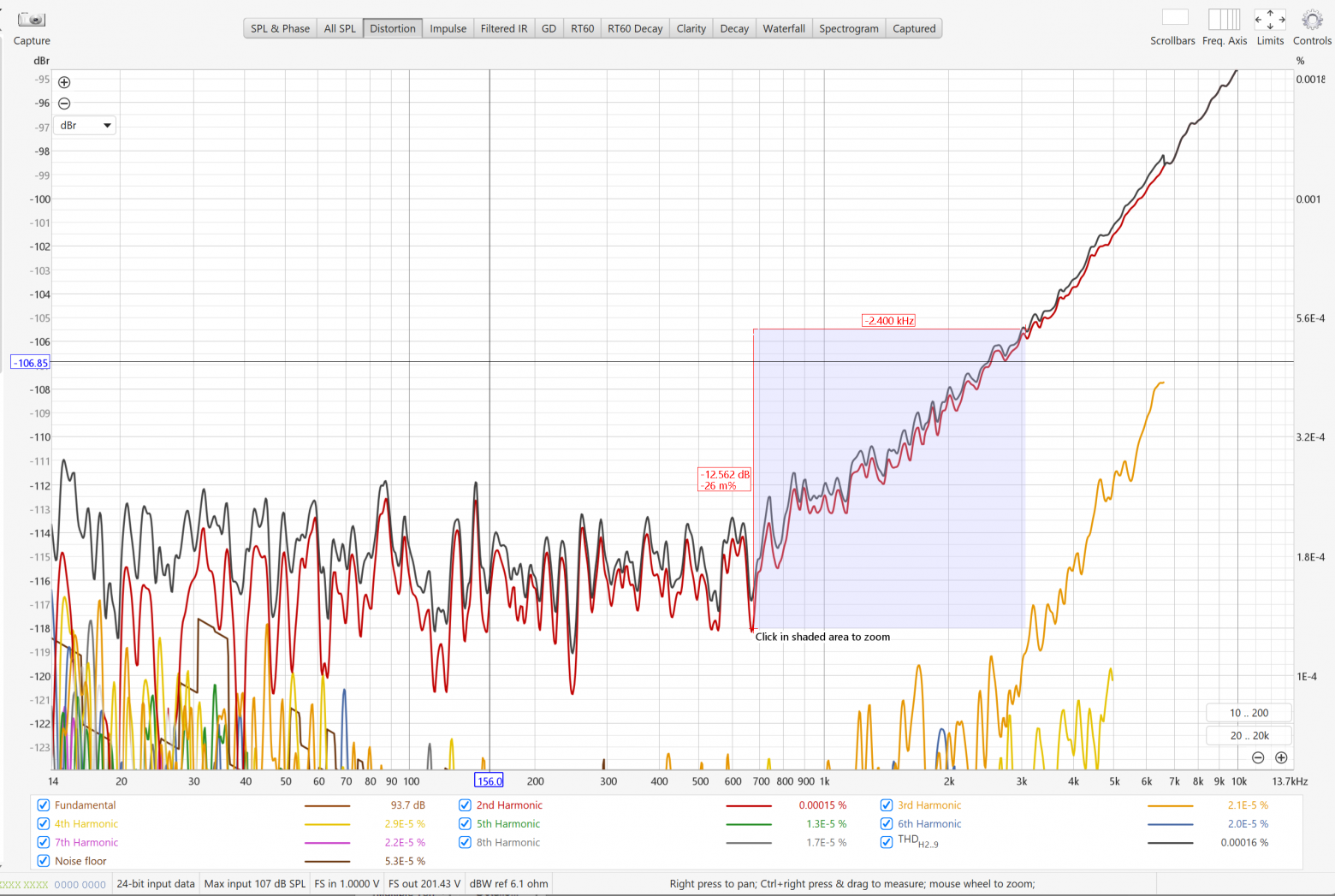Image resolution: width=1335 pixels, height=896 pixels.
Task: Zoom out frequency axis with minus icon below 20 .. 20k
Action: pyautogui.click(x=1258, y=757)
